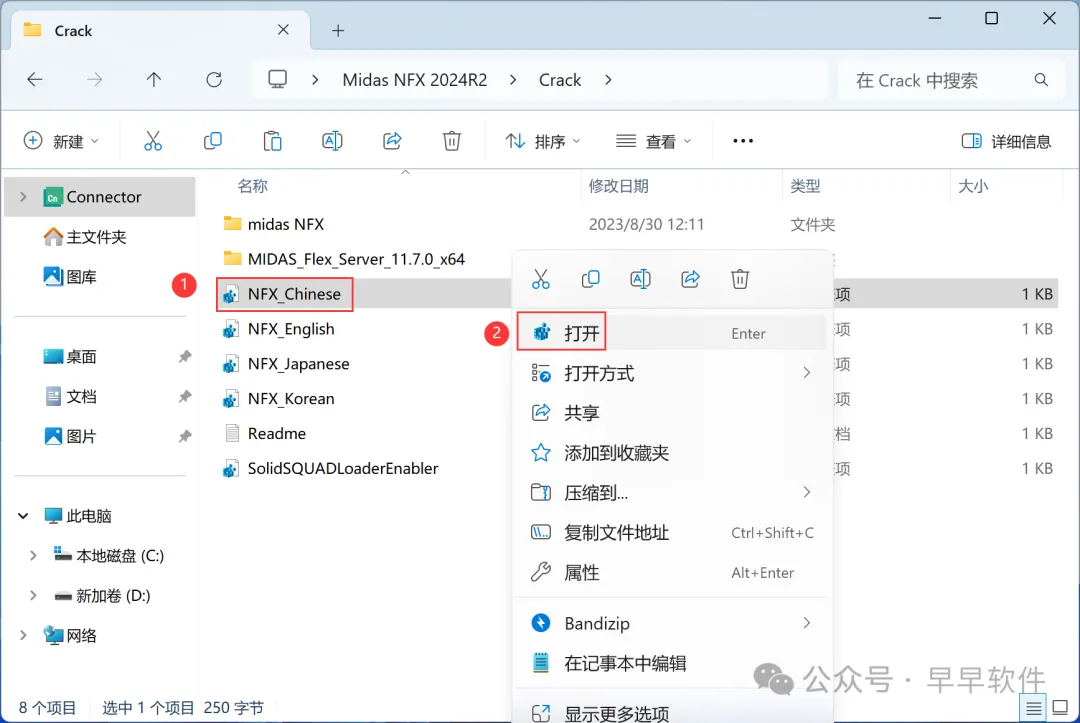Image resolution: width=1080 pixels, height=723 pixels.
Task: Select the Readme file
Action: tap(264, 434)
